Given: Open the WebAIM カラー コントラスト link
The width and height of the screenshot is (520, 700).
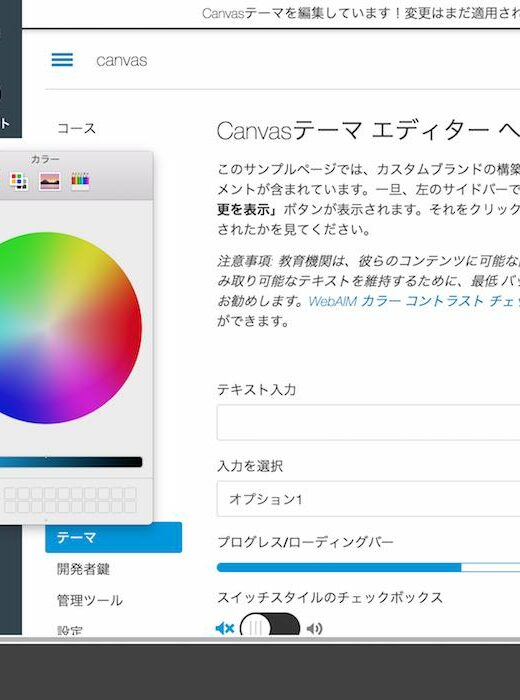Looking at the screenshot, I should 414,301.
